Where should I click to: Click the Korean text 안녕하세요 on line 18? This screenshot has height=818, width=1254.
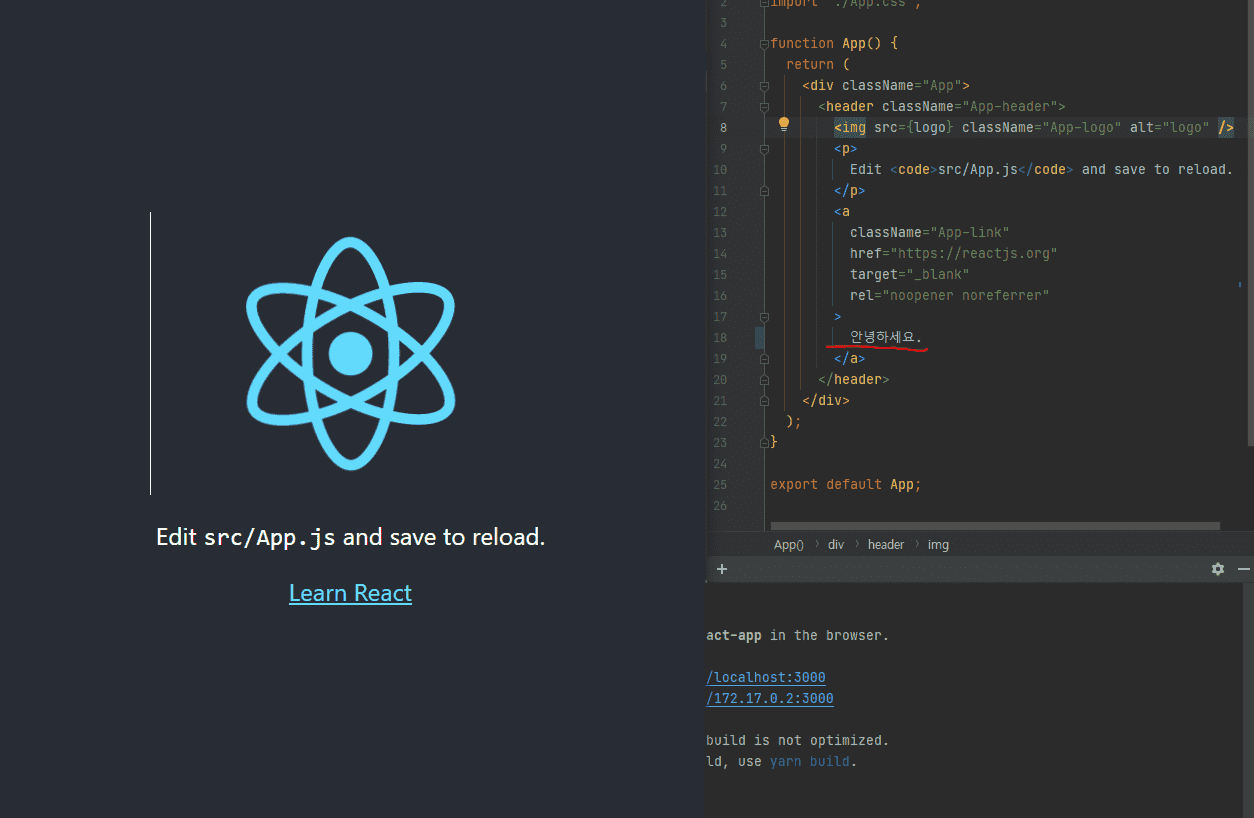886,337
